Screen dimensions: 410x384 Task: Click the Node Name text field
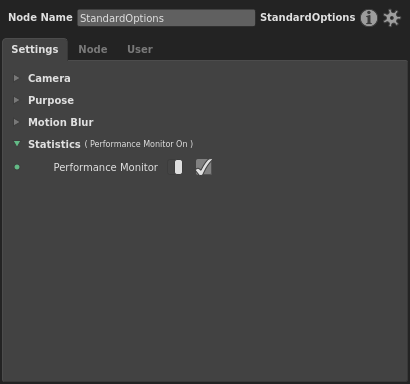[166, 18]
